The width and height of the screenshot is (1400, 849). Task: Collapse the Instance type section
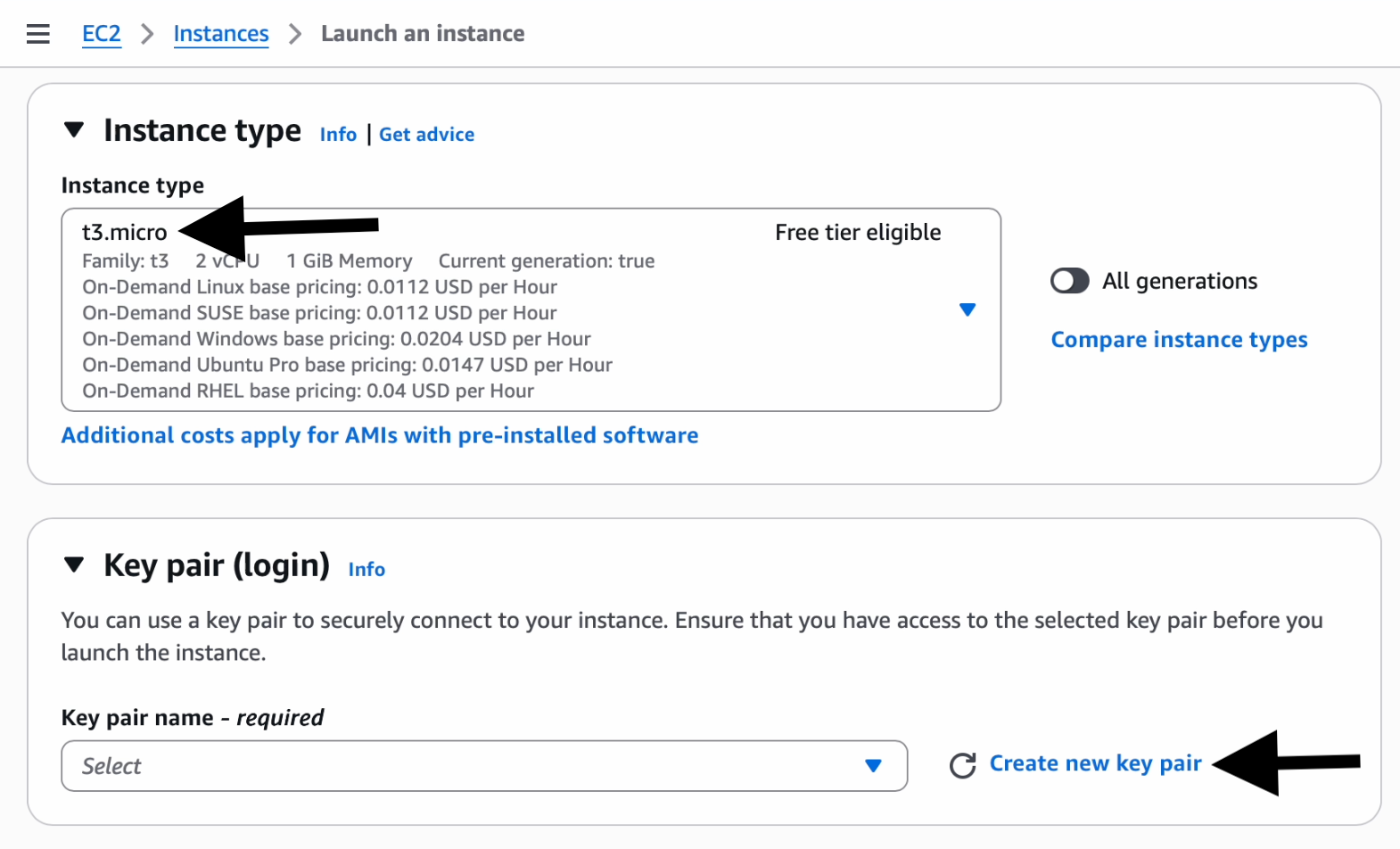(x=74, y=130)
